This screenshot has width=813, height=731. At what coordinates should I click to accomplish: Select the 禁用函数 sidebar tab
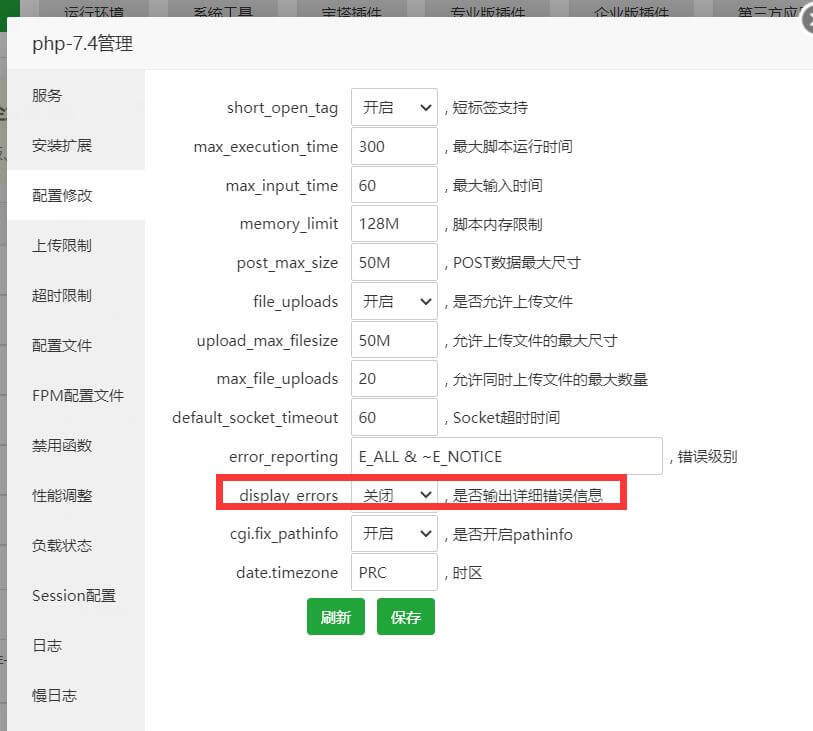(x=62, y=445)
